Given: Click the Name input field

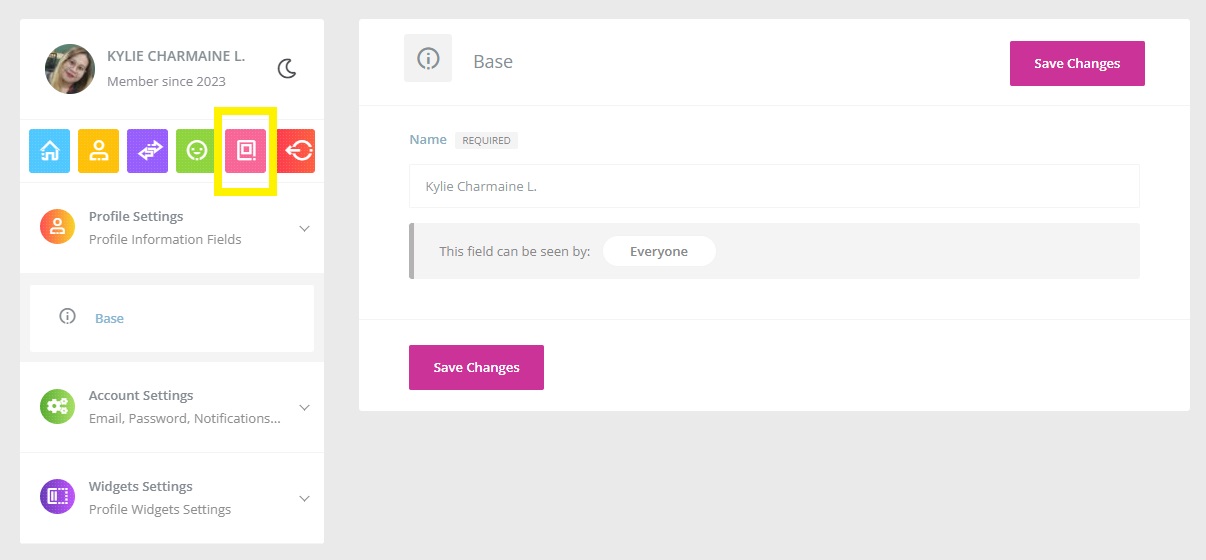Looking at the screenshot, I should (774, 186).
